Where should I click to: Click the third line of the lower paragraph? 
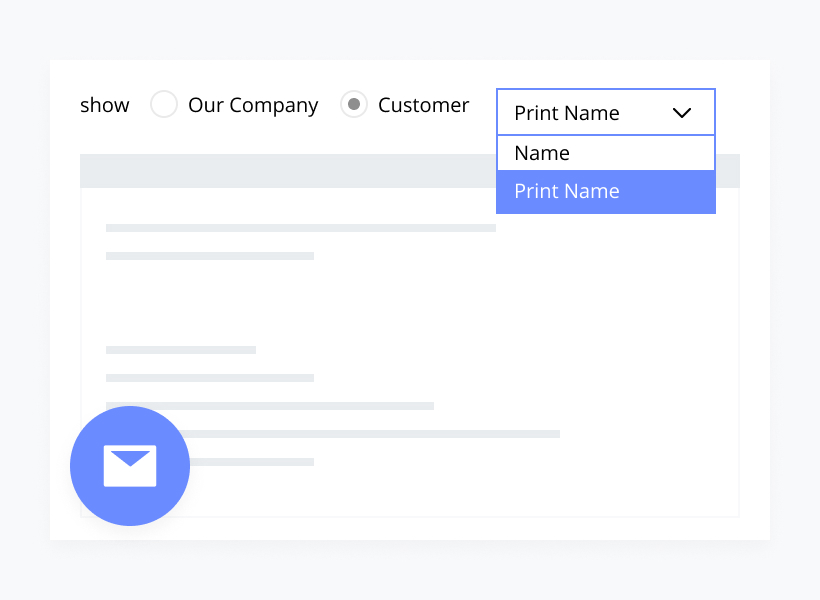(270, 406)
